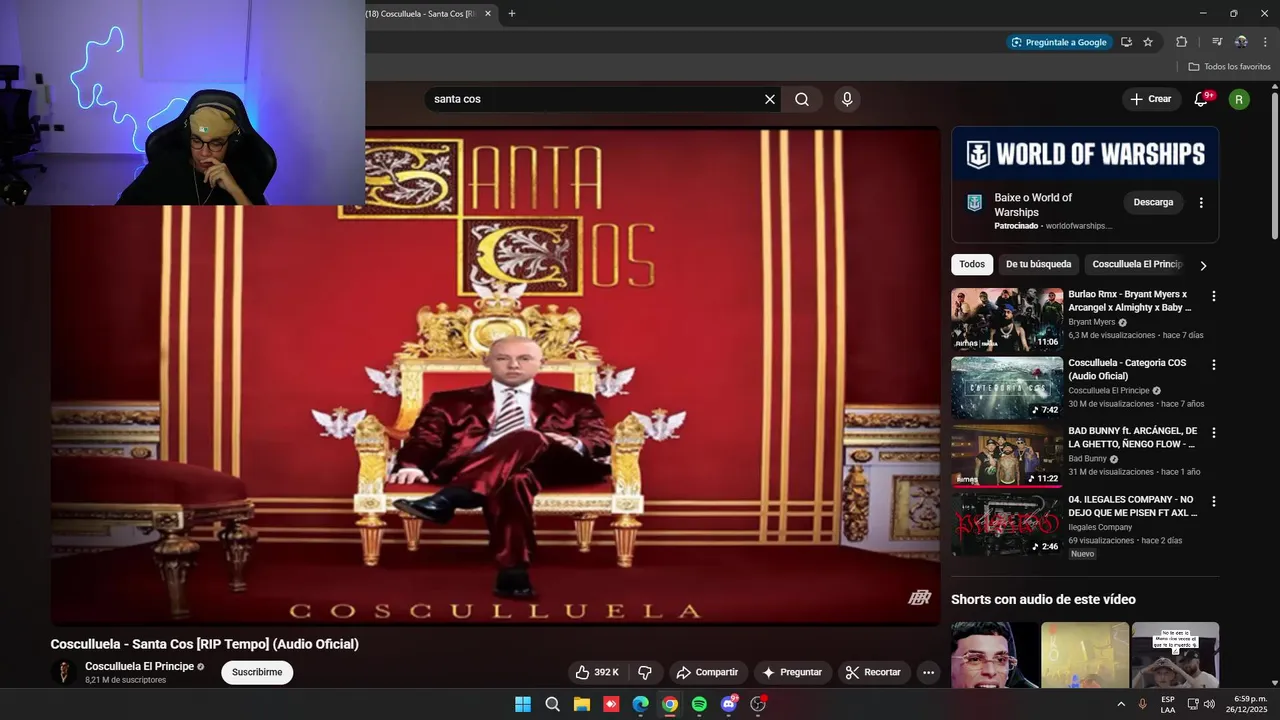Screen dimensions: 1280x720
Task: Show hidden system tray icons
Action: pyautogui.click(x=1121, y=704)
